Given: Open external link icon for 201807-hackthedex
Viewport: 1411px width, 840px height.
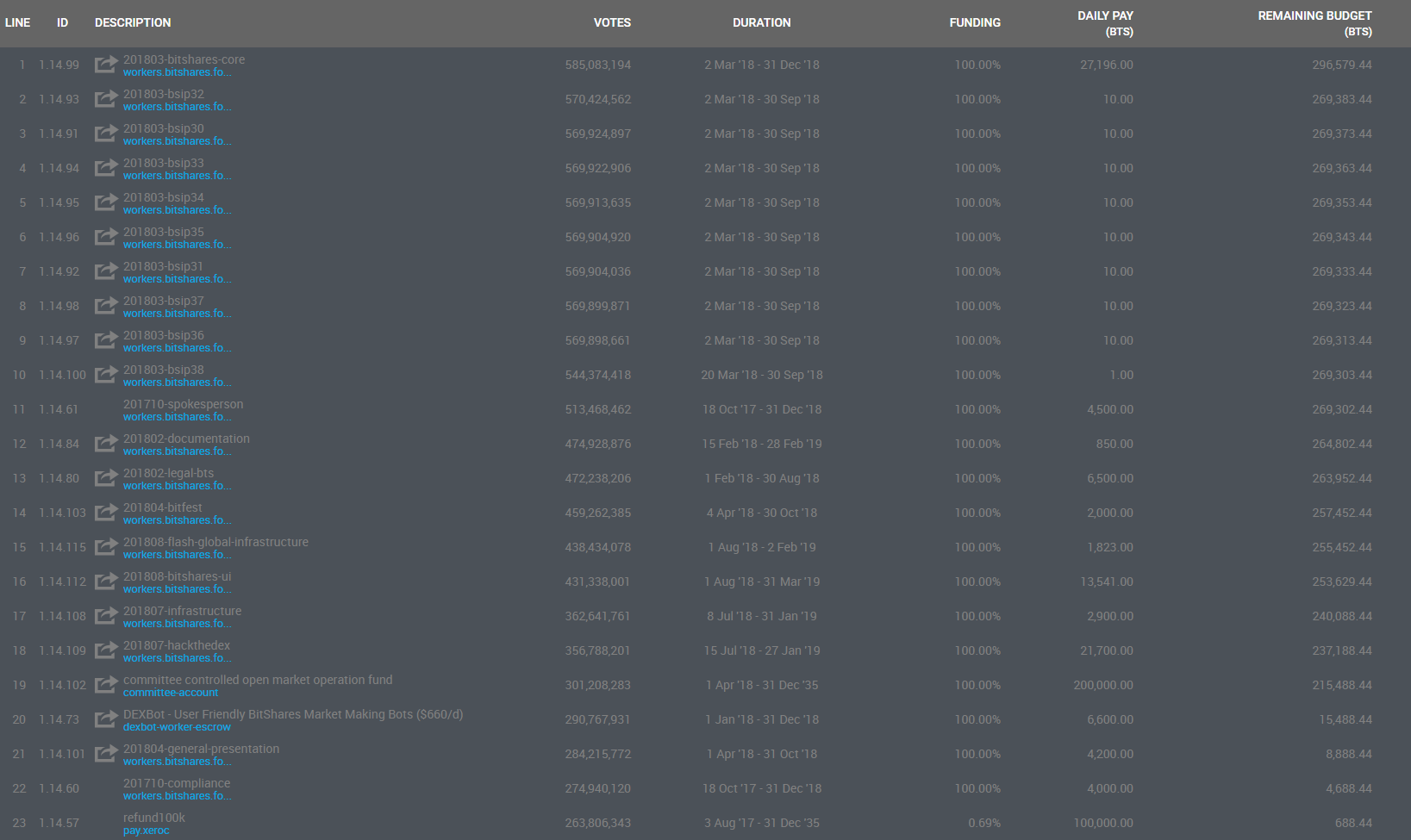Looking at the screenshot, I should pos(106,650).
